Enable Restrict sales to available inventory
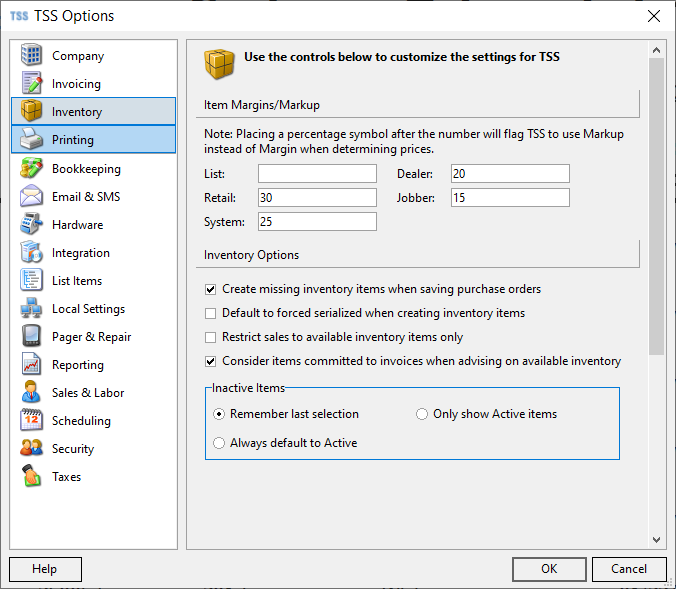The width and height of the screenshot is (676, 589). [x=210, y=337]
